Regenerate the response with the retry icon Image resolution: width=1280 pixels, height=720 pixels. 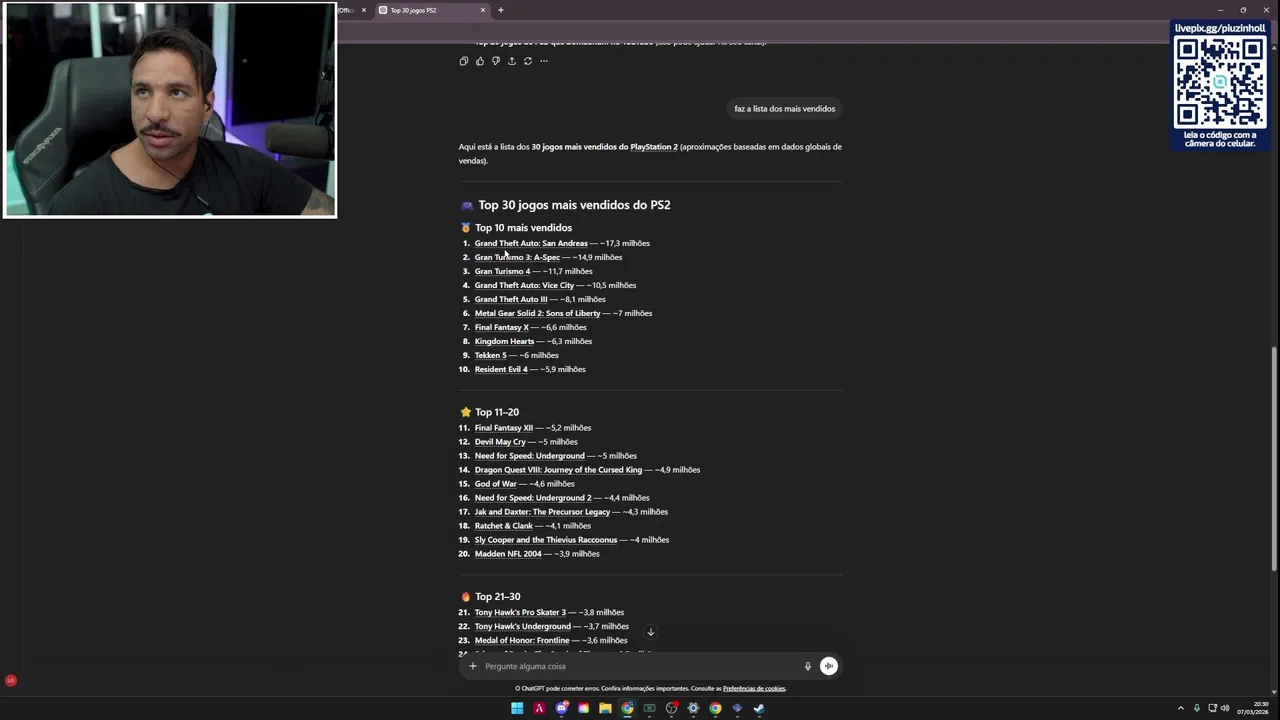(x=528, y=61)
